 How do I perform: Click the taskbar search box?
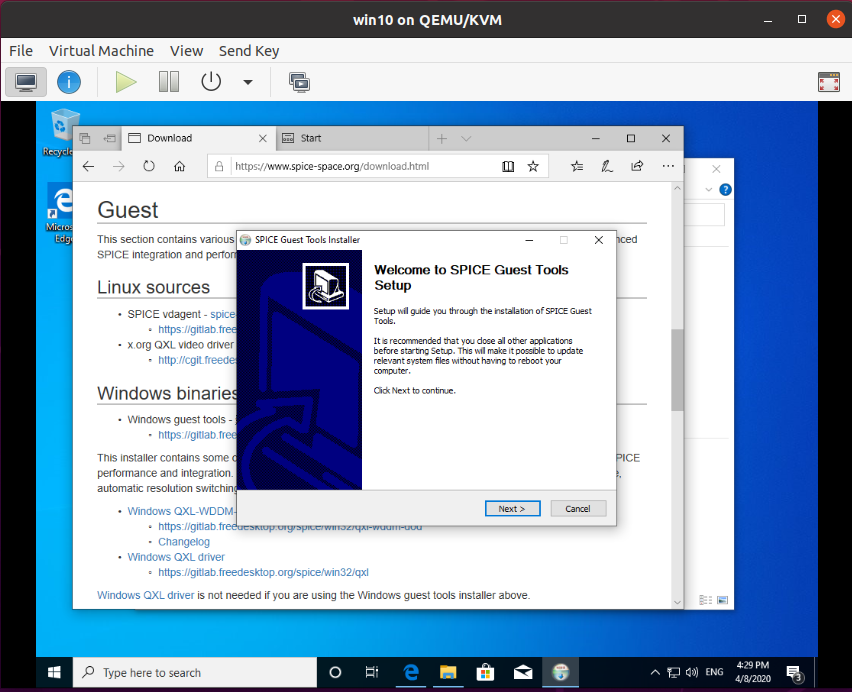click(195, 672)
